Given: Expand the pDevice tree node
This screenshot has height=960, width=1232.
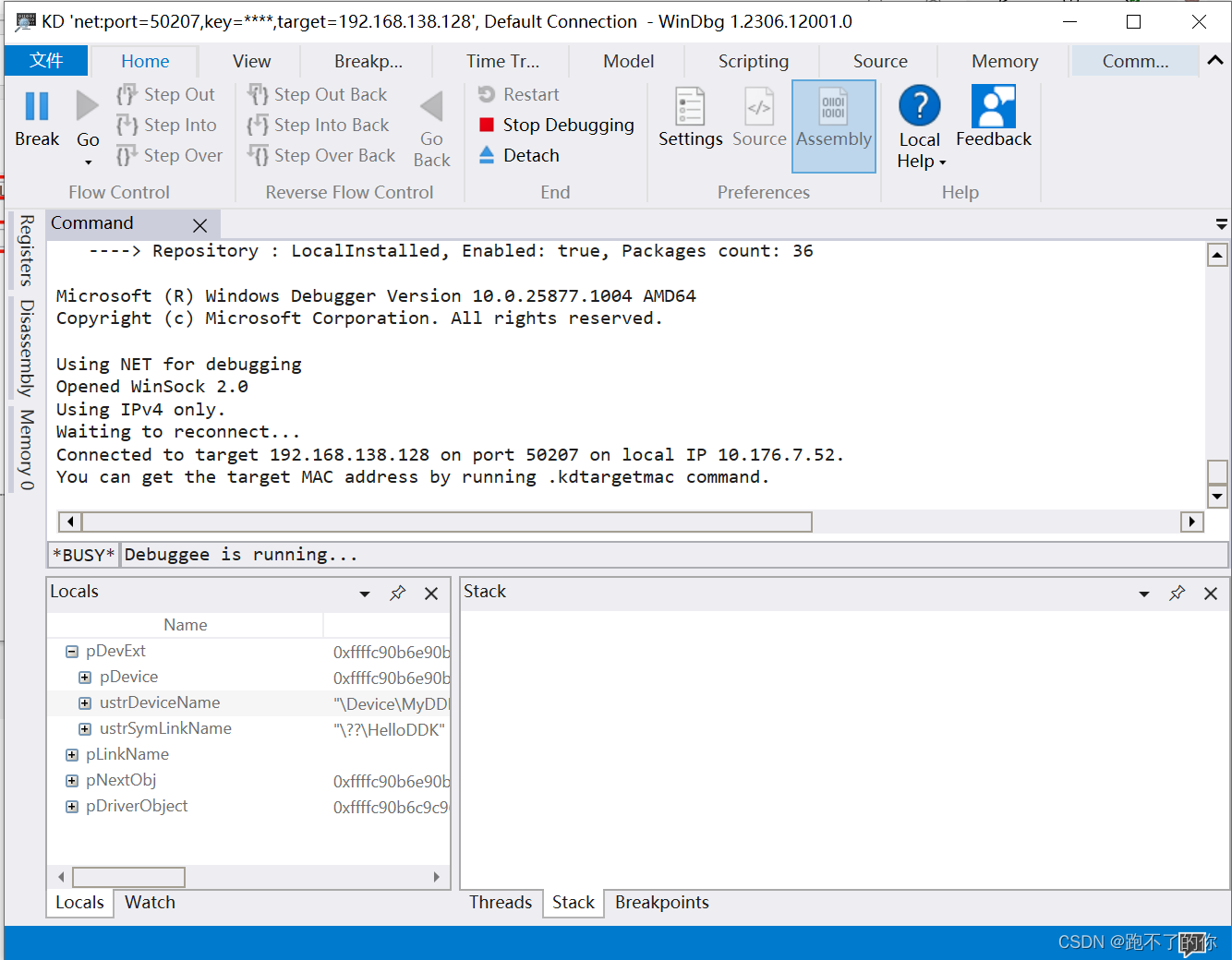Looking at the screenshot, I should click(x=85, y=678).
